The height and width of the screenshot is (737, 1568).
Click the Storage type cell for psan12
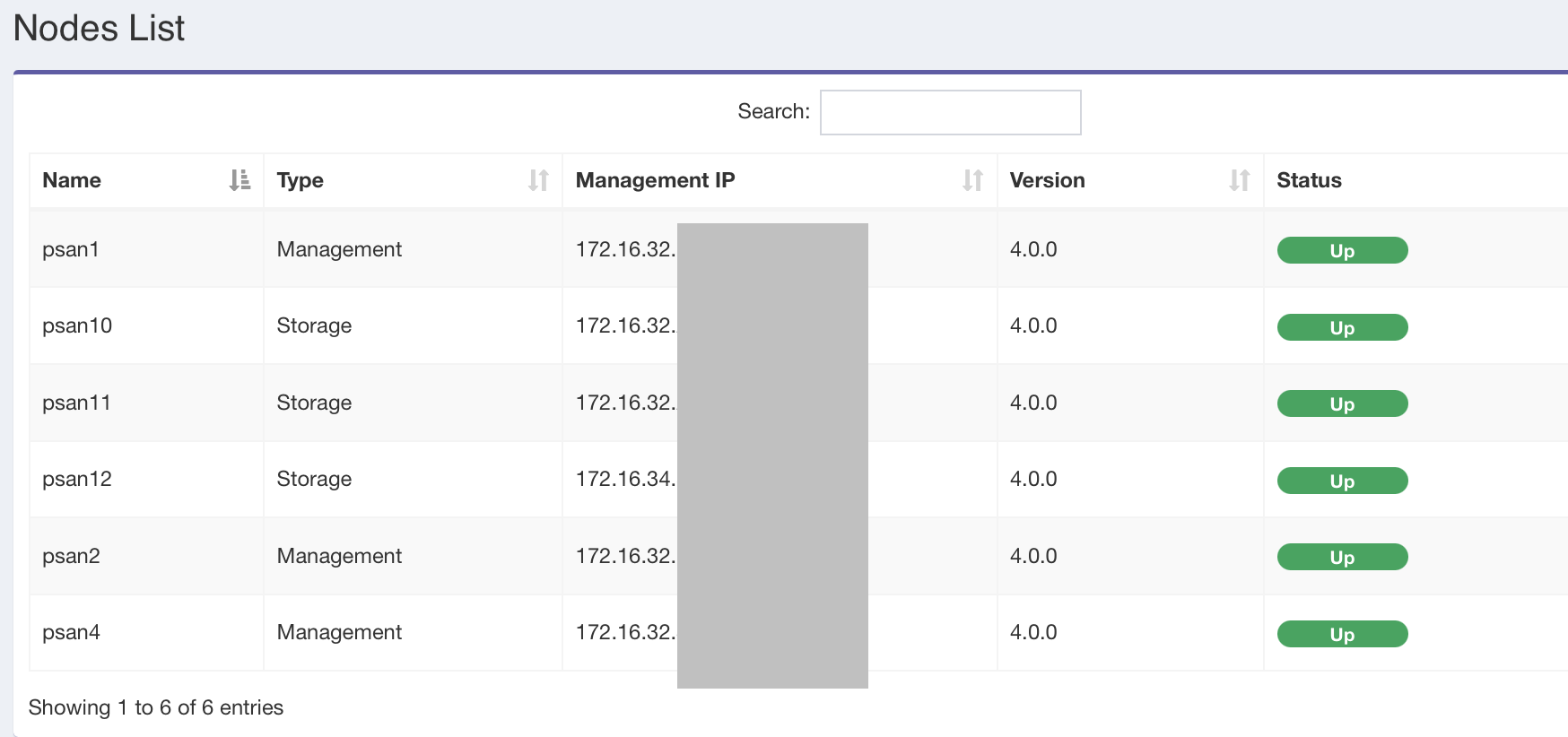(314, 479)
